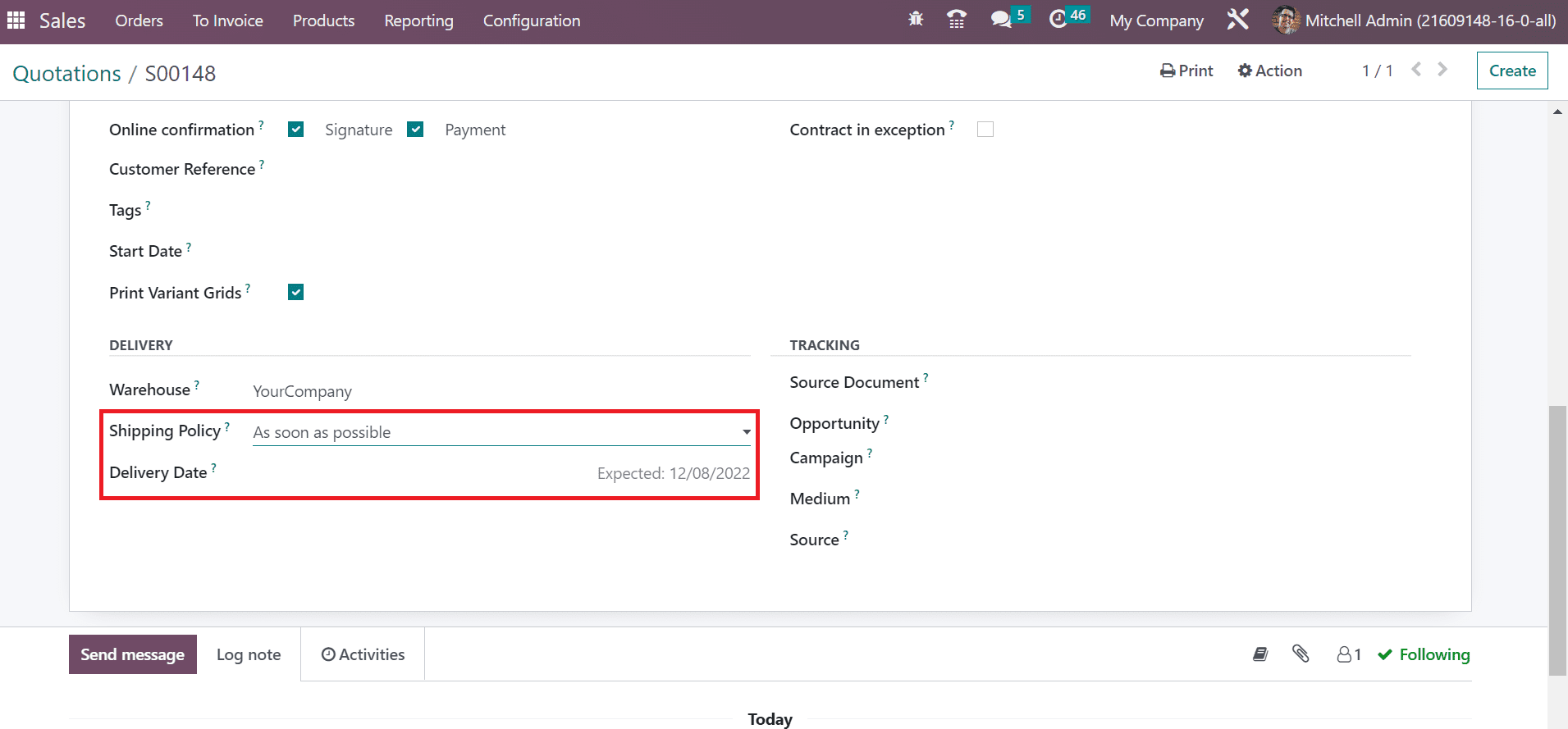1568x729 pixels.
Task: Click the Campaign field
Action: coord(1173,458)
